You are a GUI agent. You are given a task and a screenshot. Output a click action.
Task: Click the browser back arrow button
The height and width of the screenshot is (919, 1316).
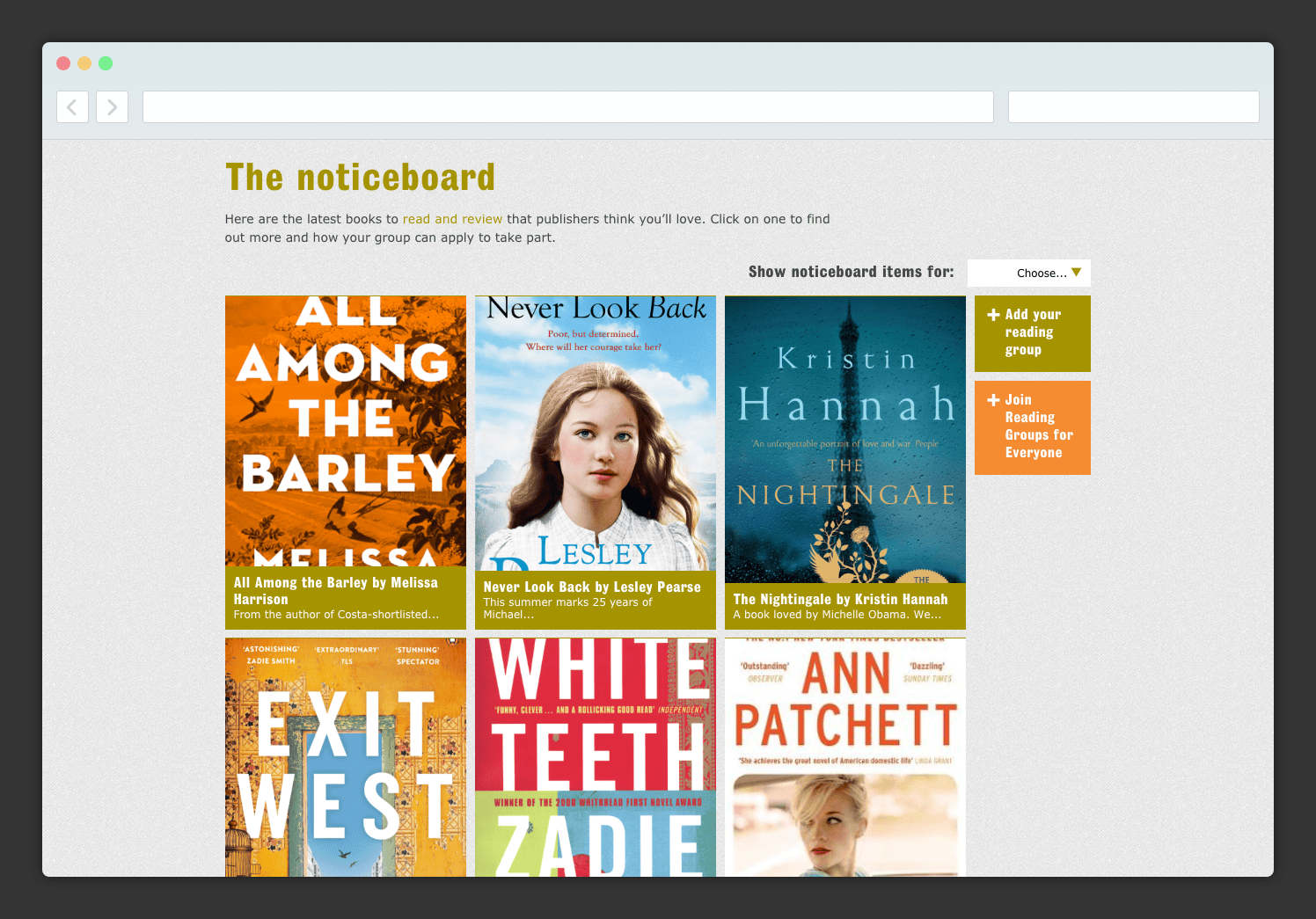pos(72,107)
